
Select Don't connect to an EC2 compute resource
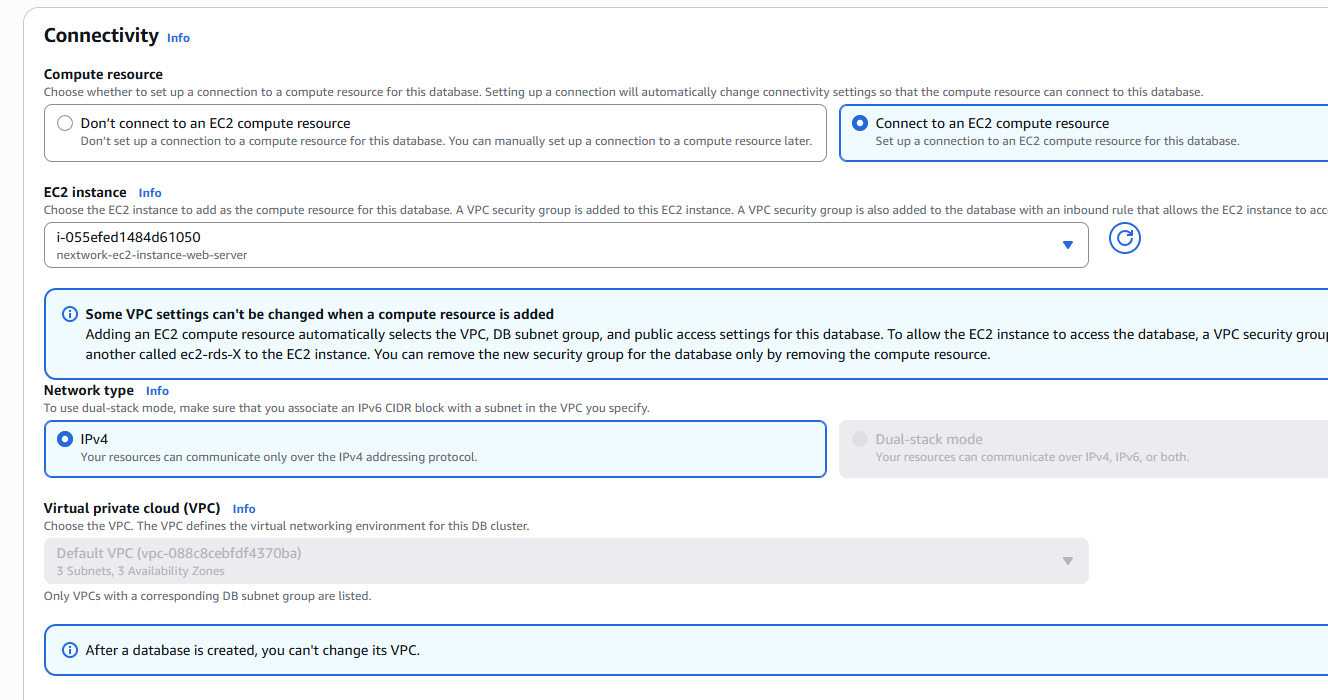(65, 123)
